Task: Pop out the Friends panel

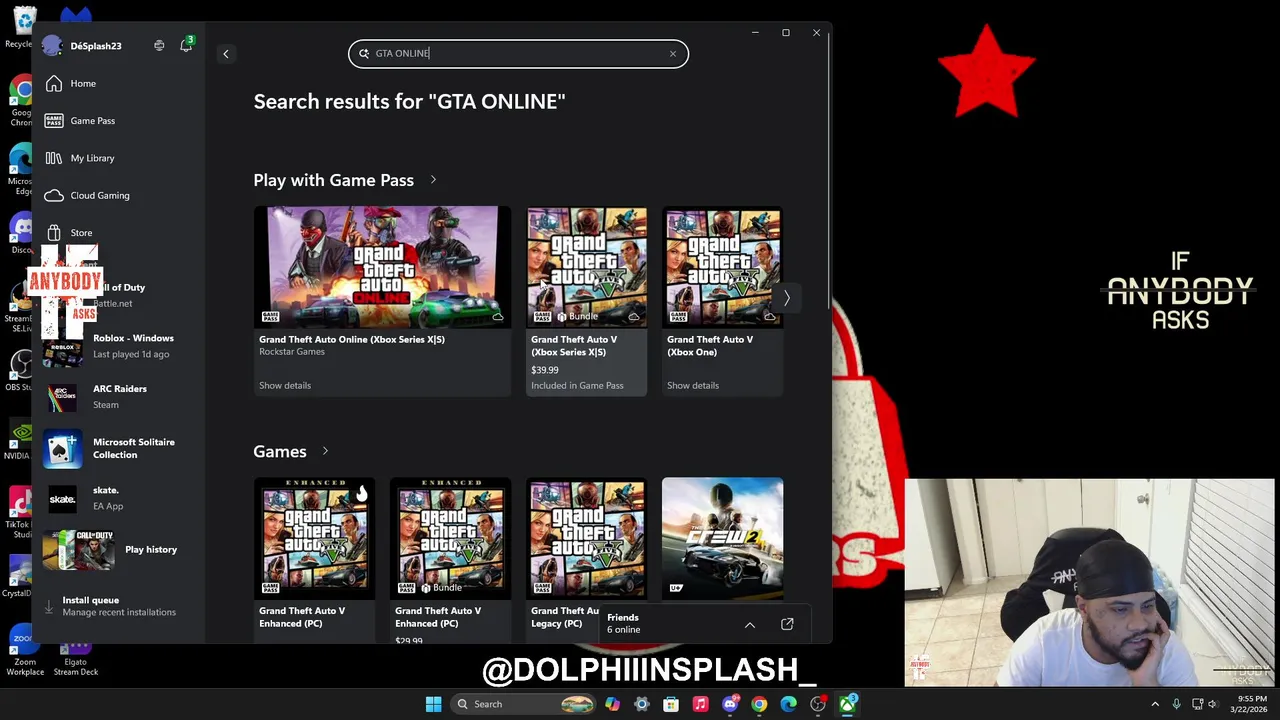Action: 787,625
